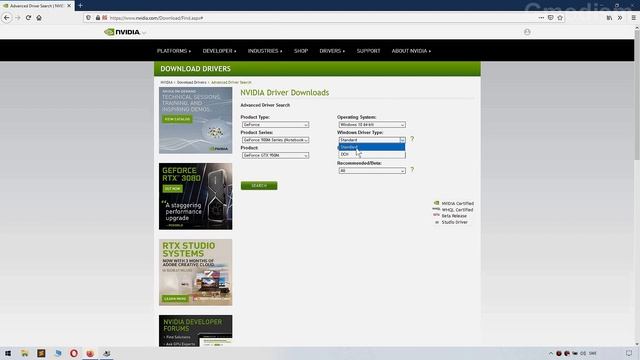Click the help question mark beside Recommended/Beta
Viewport: 640px width, 360px height.
[x=412, y=170]
